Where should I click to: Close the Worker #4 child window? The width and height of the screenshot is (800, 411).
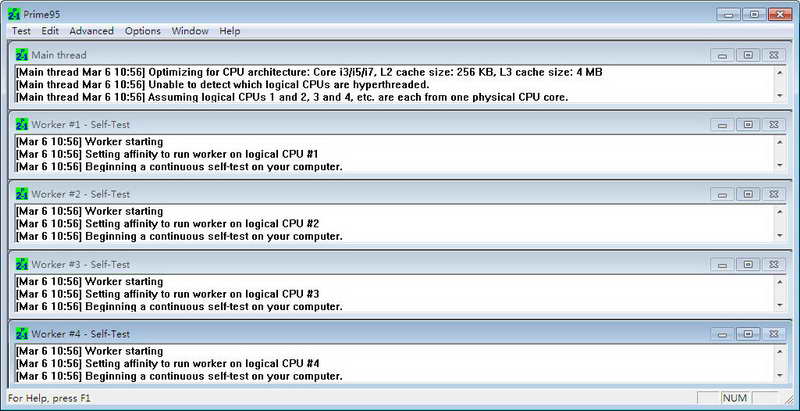click(774, 334)
